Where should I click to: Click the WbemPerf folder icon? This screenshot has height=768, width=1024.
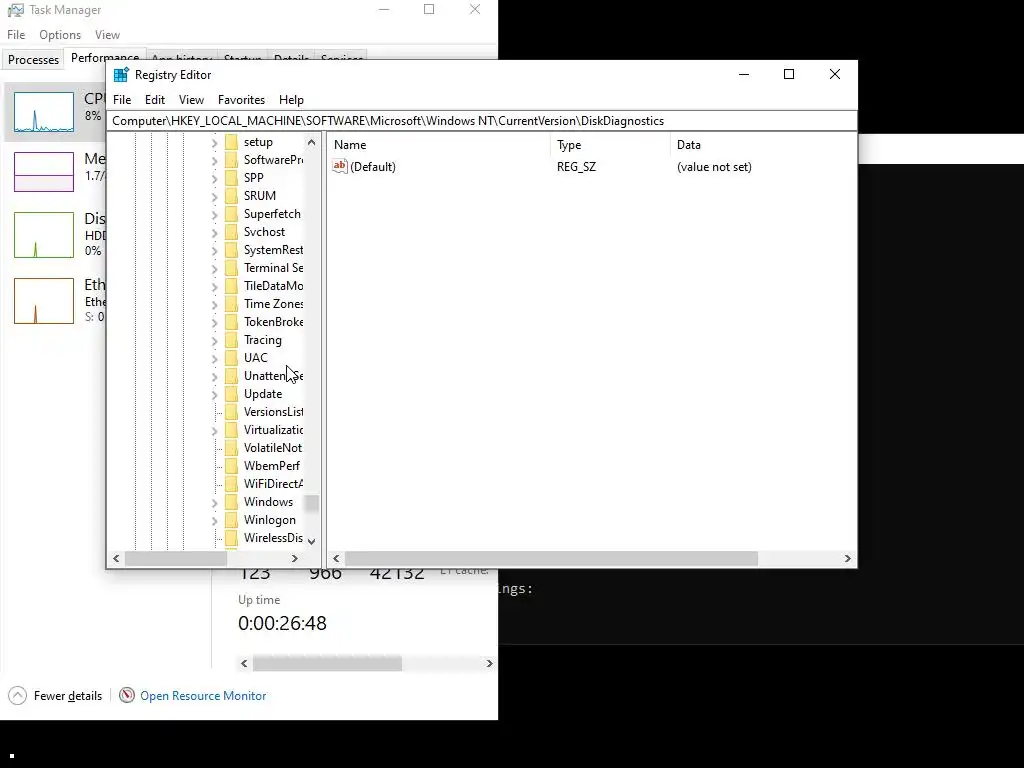coord(231,466)
